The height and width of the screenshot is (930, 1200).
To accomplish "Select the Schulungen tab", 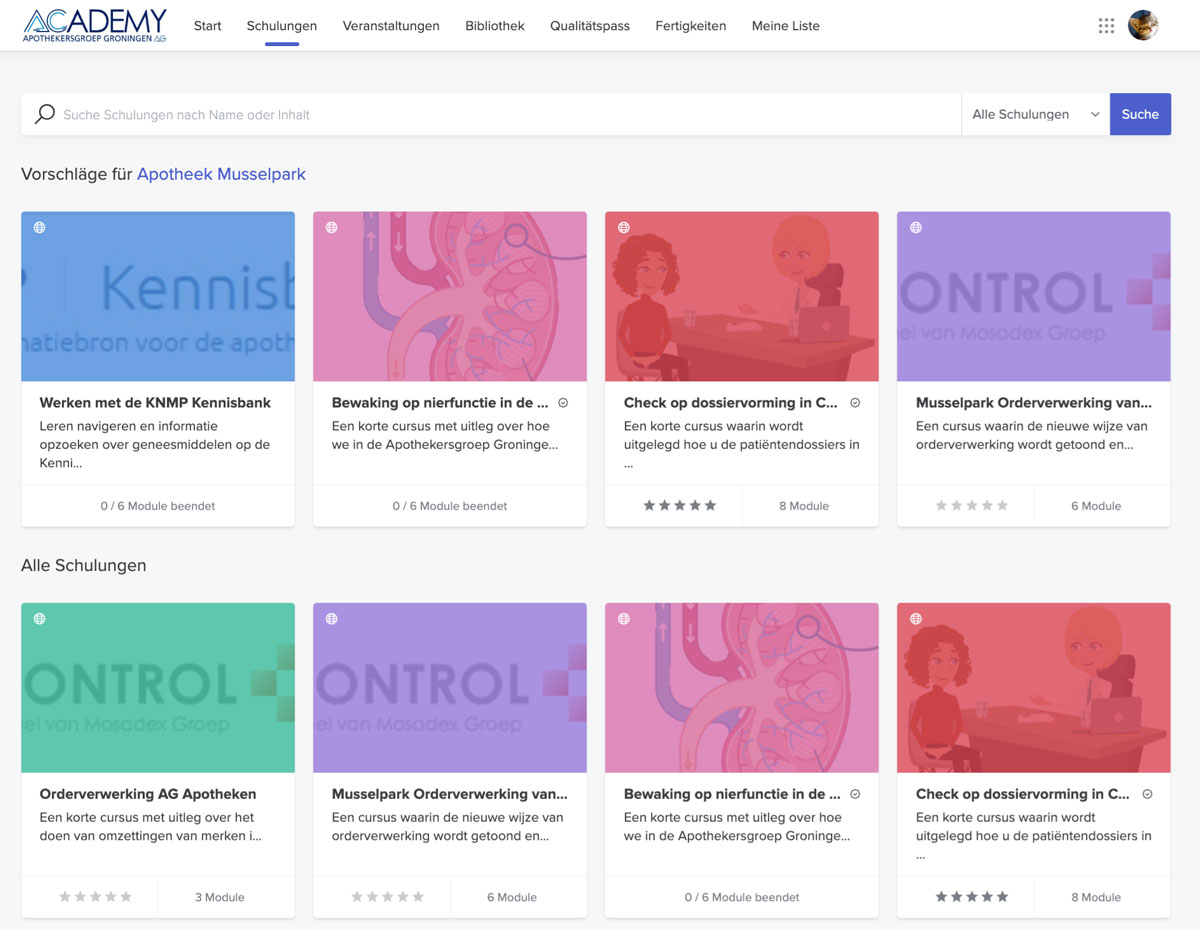I will click(x=282, y=26).
